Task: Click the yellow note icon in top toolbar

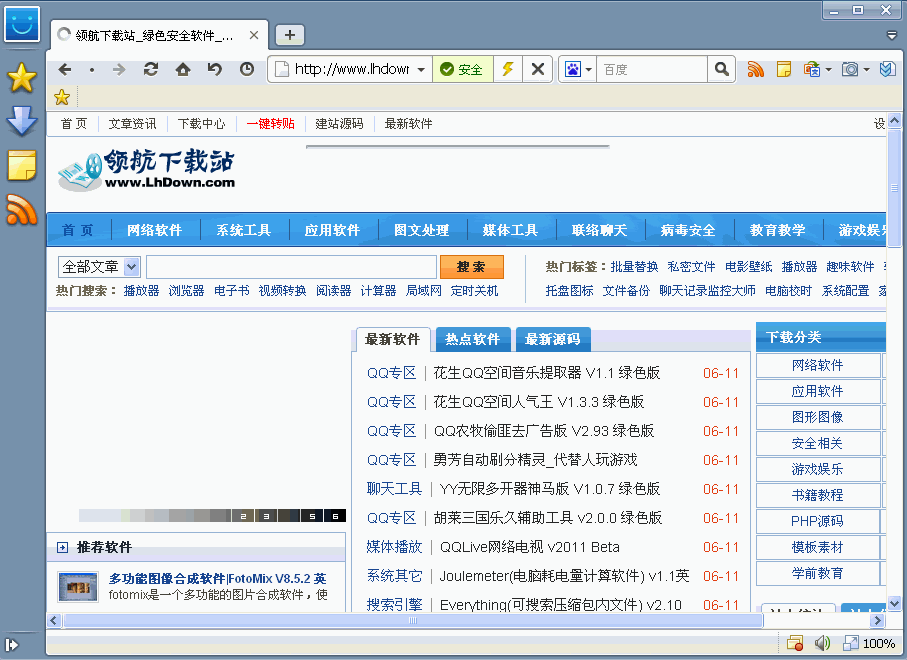Action: pyautogui.click(x=784, y=69)
